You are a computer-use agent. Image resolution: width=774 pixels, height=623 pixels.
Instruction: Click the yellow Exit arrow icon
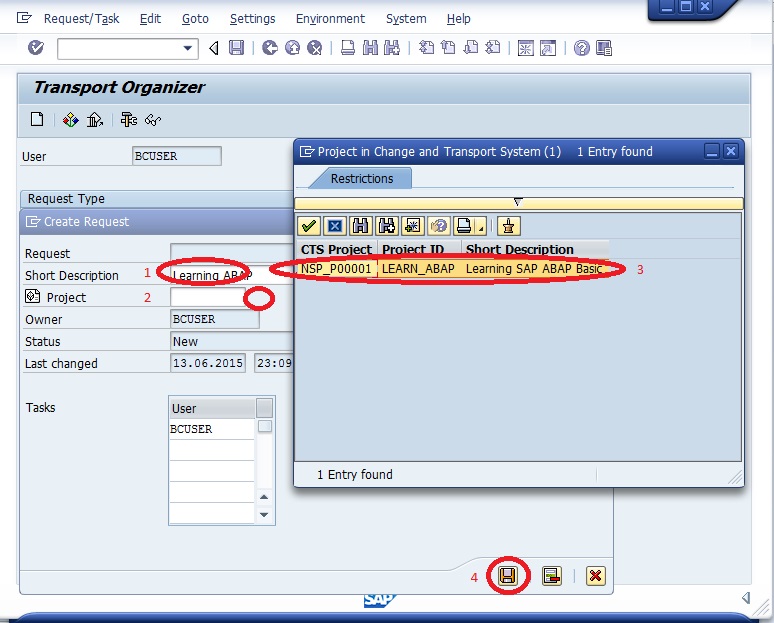(292, 48)
